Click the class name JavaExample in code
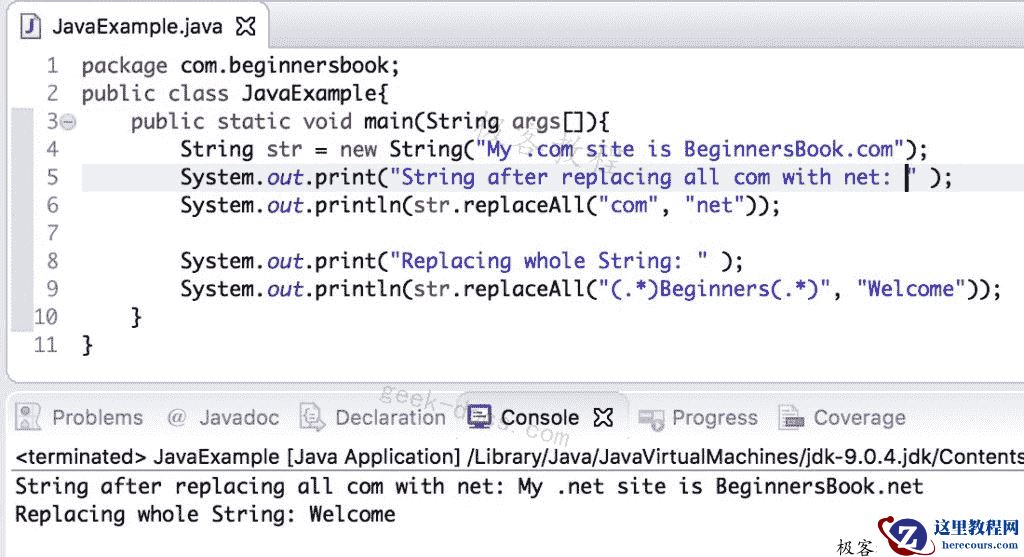Image resolution: width=1024 pixels, height=557 pixels. (309, 94)
